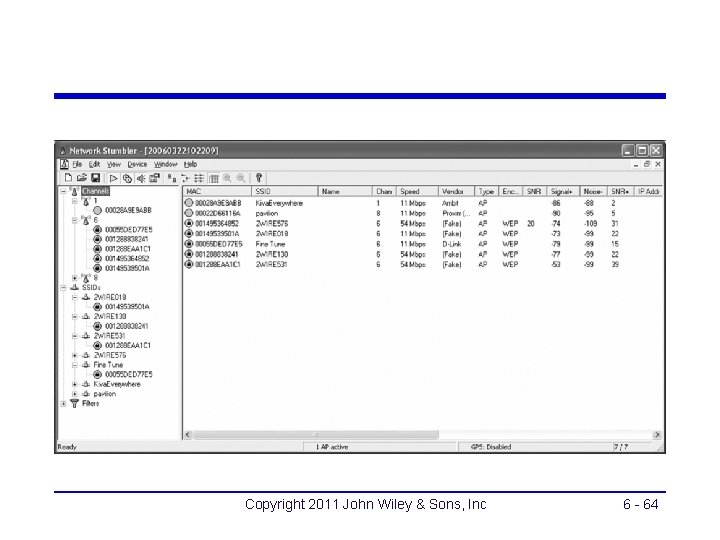Switch to details columns view toolbar icon
The height and width of the screenshot is (540, 720).
pyautogui.click(x=214, y=178)
